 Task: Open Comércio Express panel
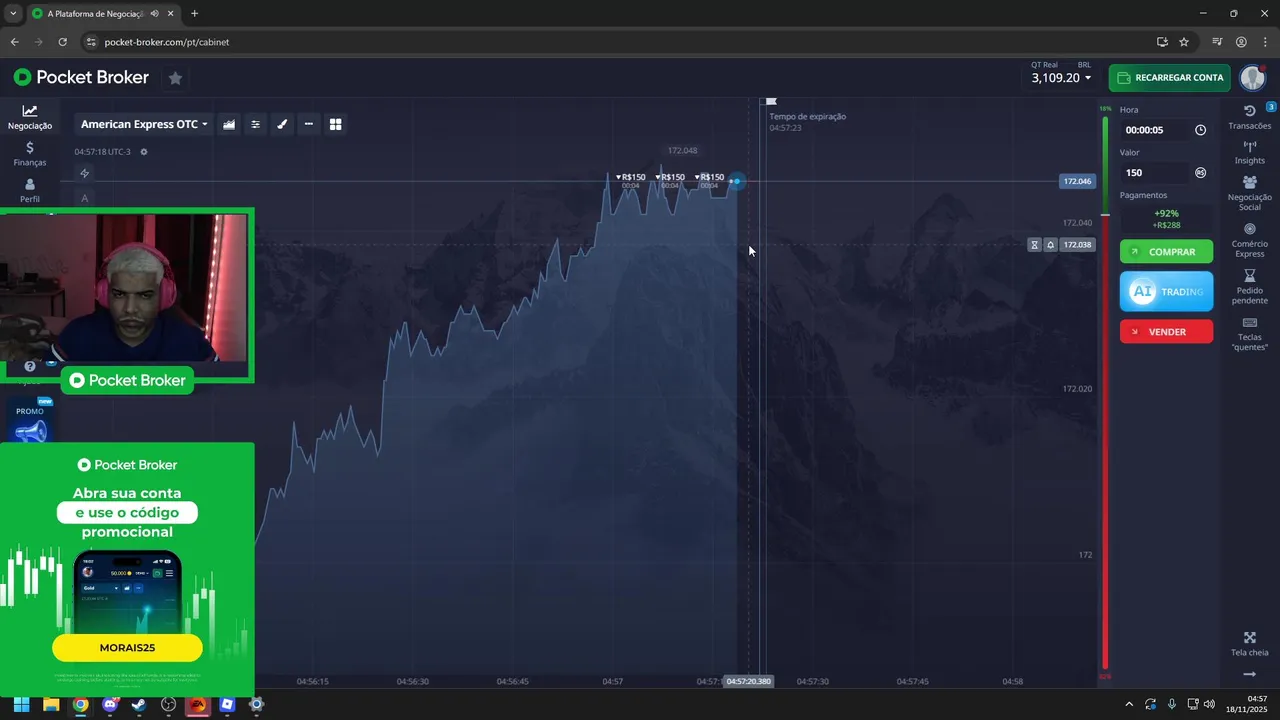pyautogui.click(x=1250, y=240)
